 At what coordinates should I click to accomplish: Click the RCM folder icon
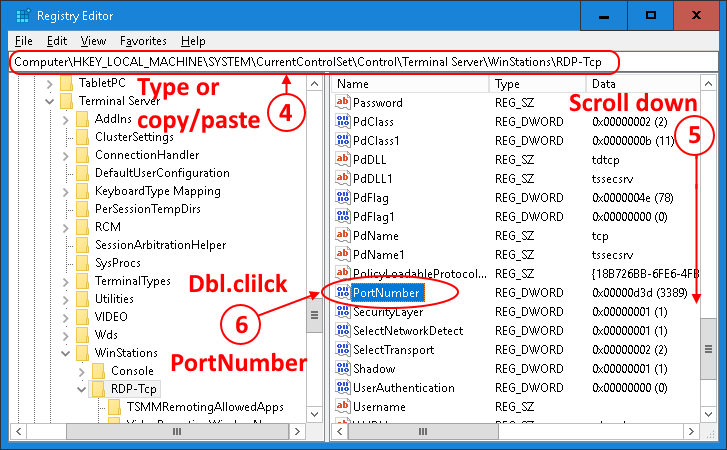(x=83, y=227)
